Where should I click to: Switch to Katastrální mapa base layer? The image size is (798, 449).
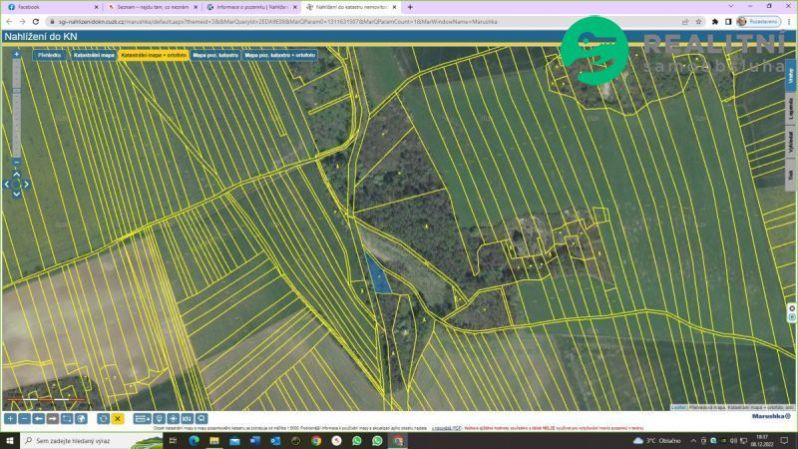(93, 56)
